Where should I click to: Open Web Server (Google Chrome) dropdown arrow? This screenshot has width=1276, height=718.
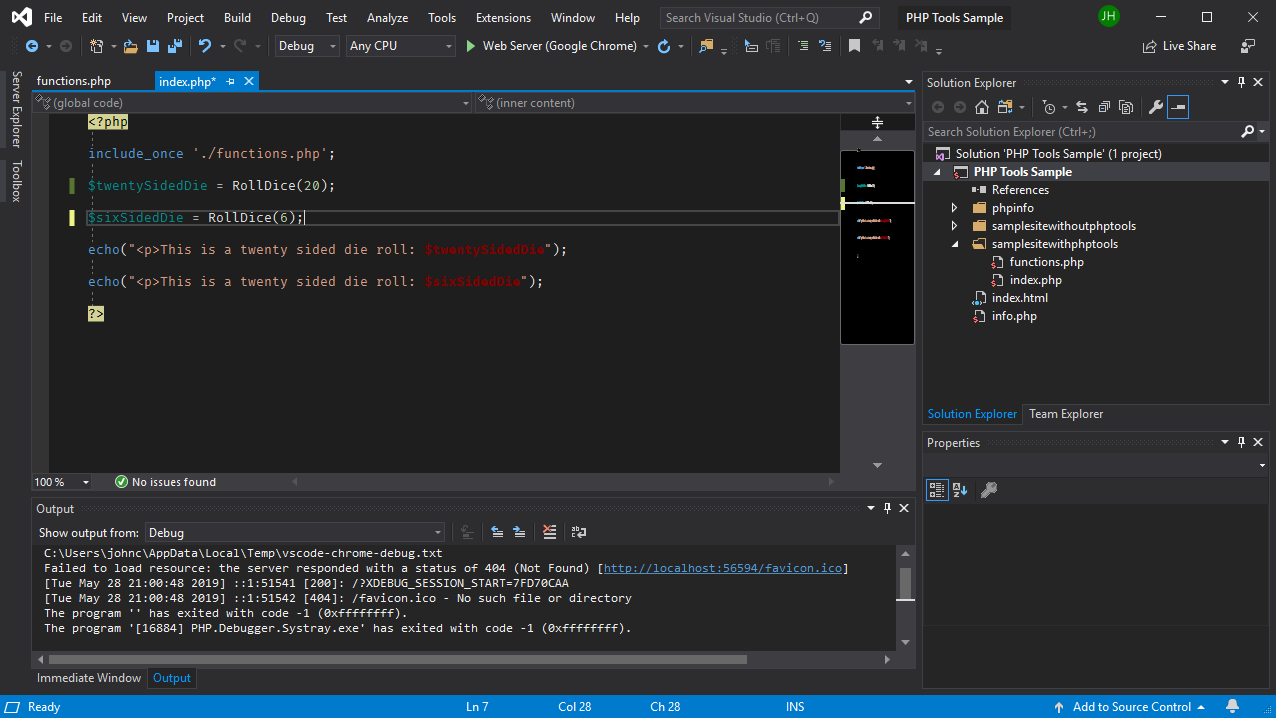[646, 46]
